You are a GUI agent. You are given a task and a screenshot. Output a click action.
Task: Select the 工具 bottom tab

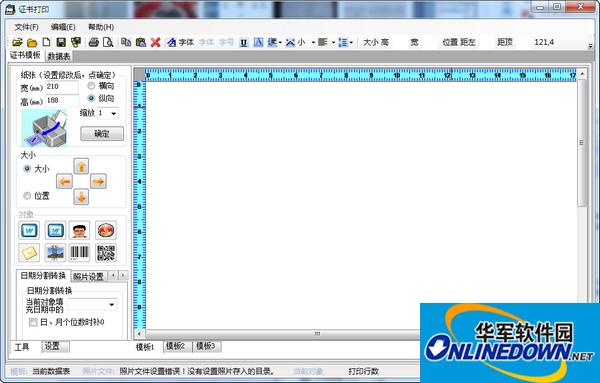tap(22, 347)
